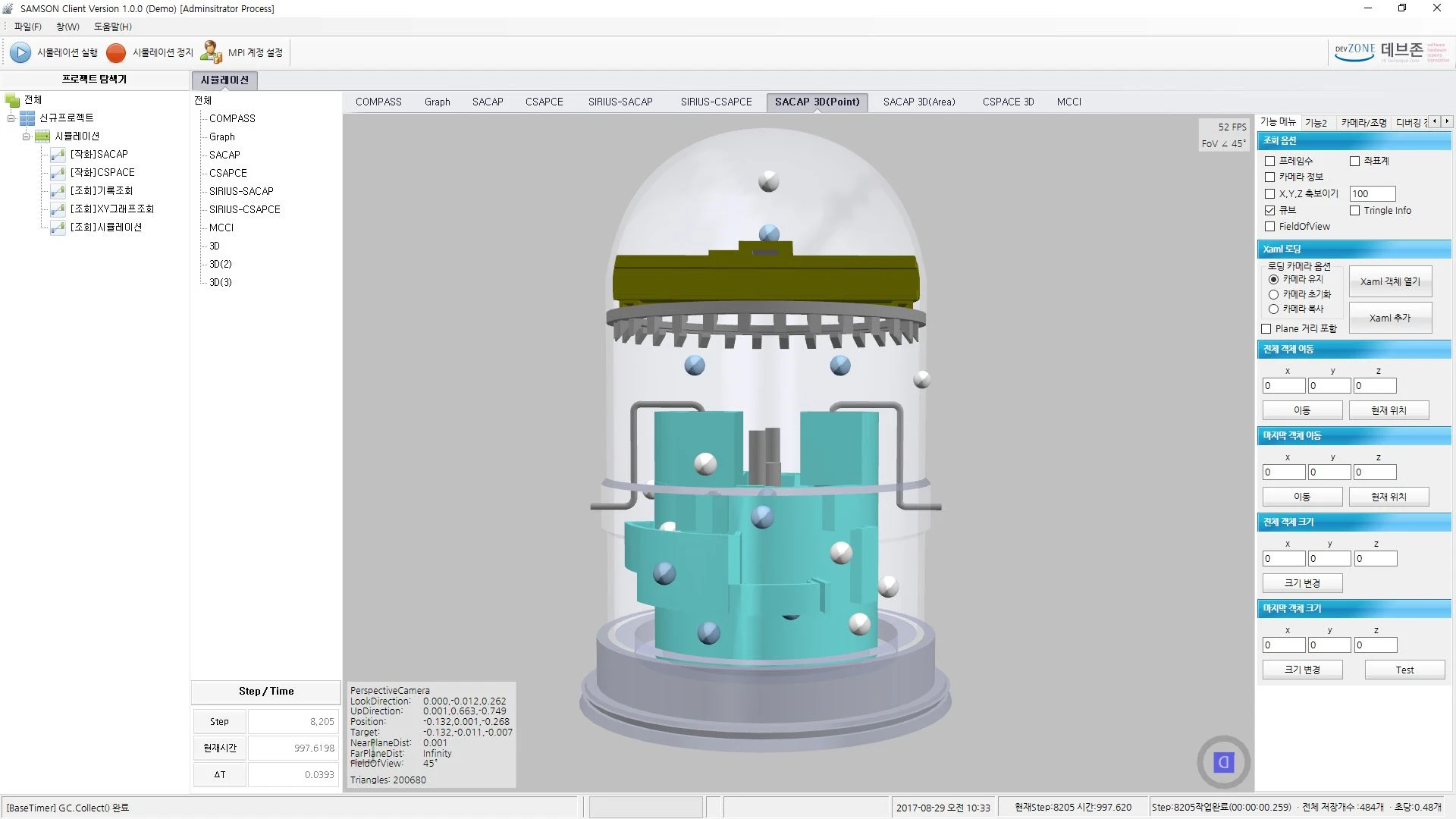This screenshot has width=1456, height=819.
Task: Enable the 큐브 checkbox
Action: pyautogui.click(x=1269, y=210)
